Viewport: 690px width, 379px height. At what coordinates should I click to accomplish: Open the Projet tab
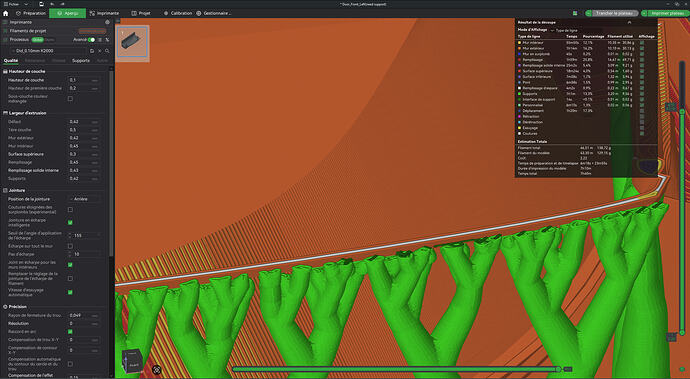[141, 13]
